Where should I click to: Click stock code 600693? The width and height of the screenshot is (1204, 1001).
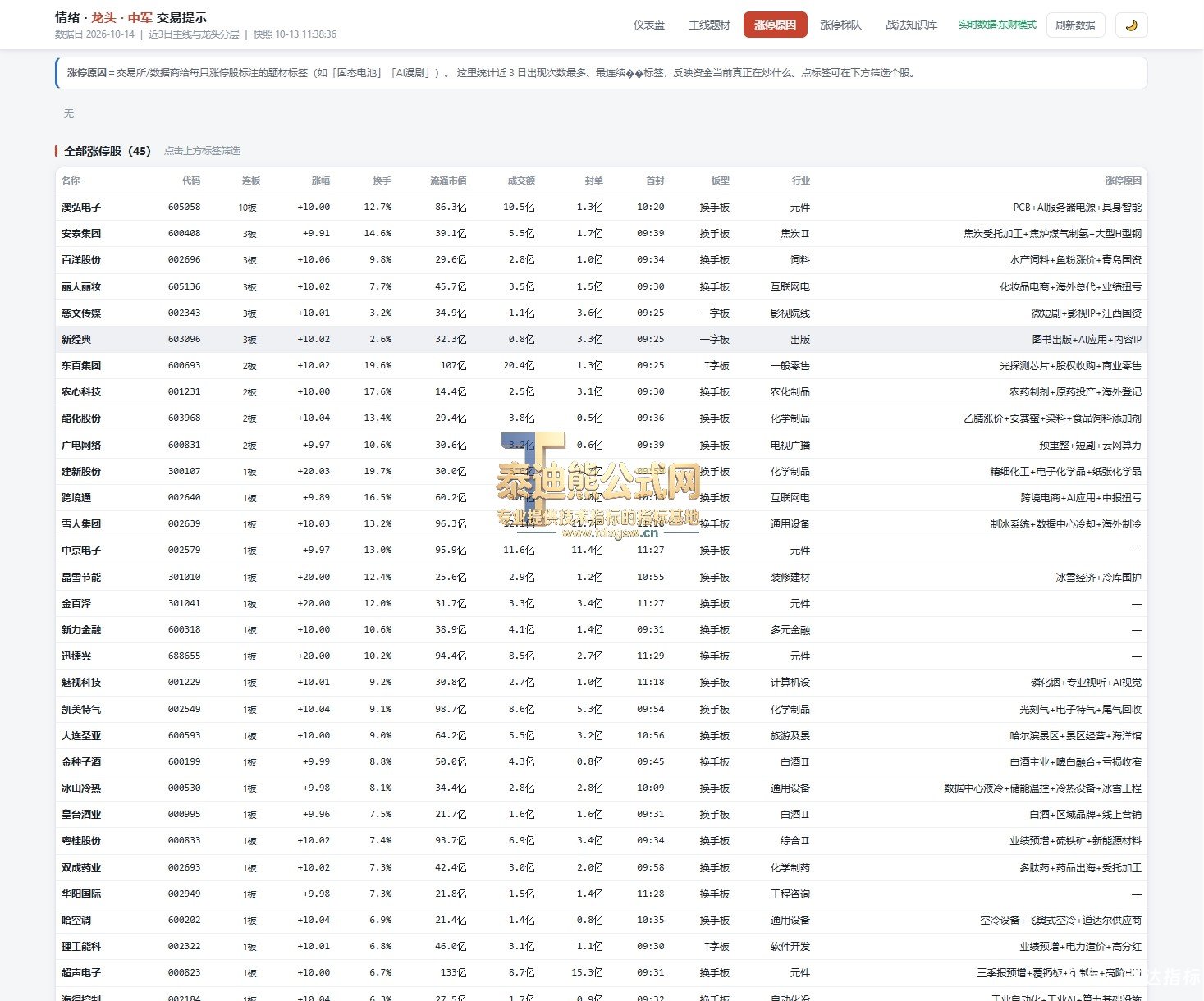click(184, 366)
